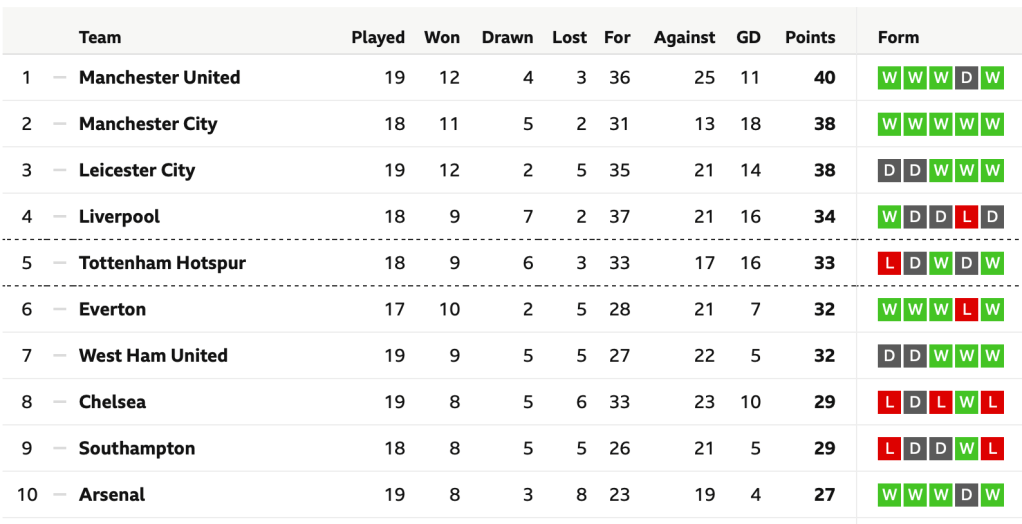Click the no-movement dash beside West Ham United
The width and height of the screenshot is (1022, 524).
coord(60,356)
